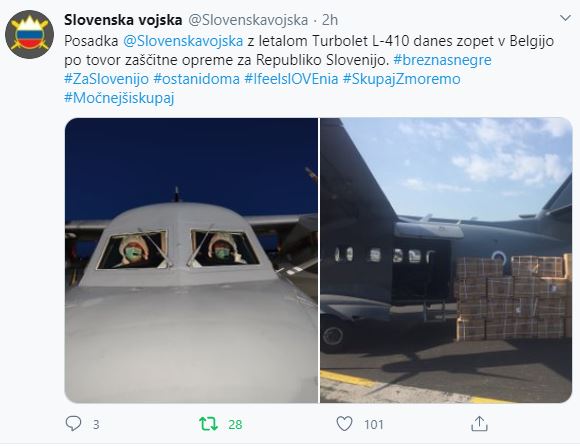Open the #ostanidoma hashtag
Screen dimensions: 580x447
click(x=196, y=79)
